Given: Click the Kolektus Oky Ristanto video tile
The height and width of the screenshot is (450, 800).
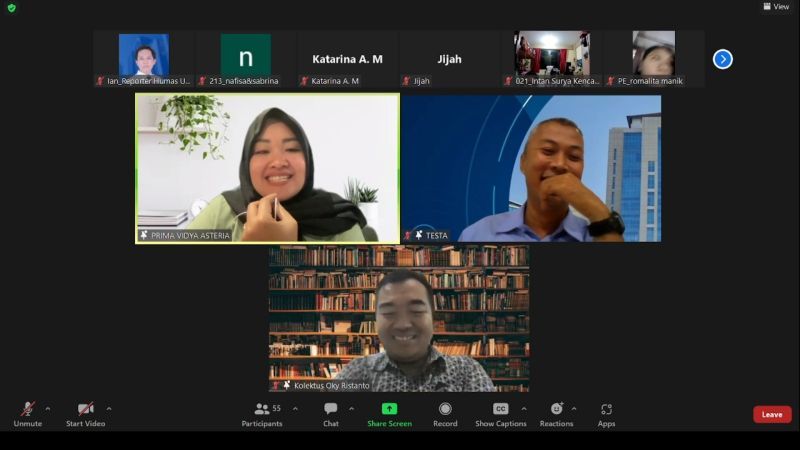Looking at the screenshot, I should 398,318.
